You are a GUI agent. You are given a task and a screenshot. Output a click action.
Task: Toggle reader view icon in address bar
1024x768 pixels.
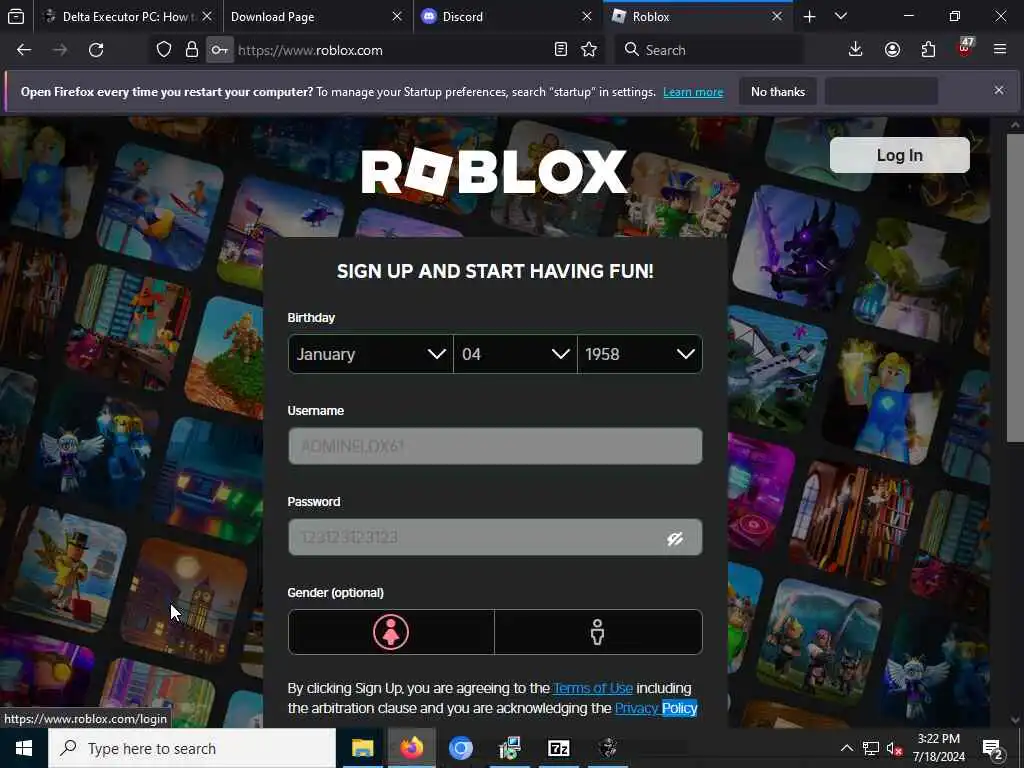tap(560, 50)
